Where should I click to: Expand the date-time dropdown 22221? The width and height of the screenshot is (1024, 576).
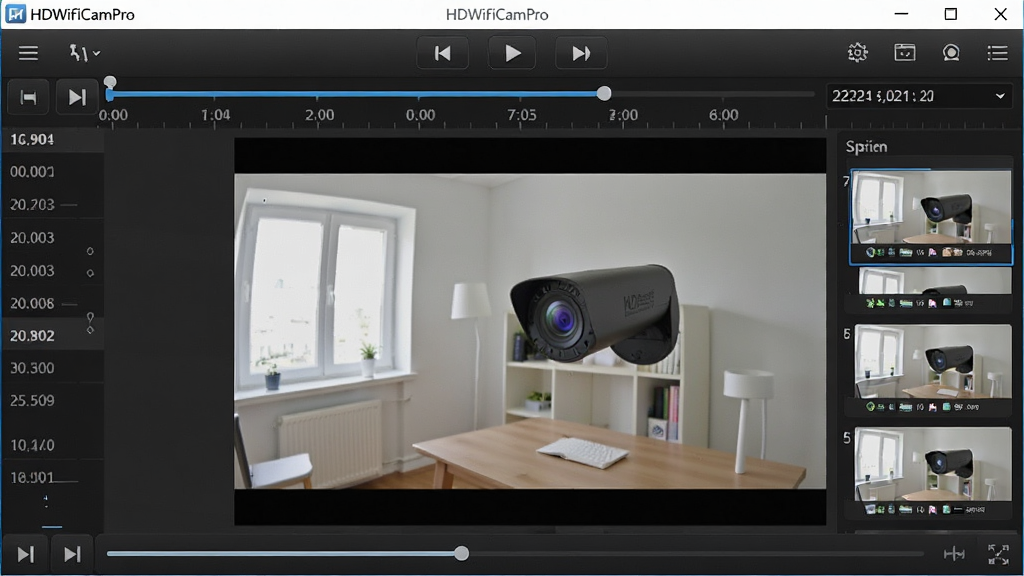[x=920, y=96]
